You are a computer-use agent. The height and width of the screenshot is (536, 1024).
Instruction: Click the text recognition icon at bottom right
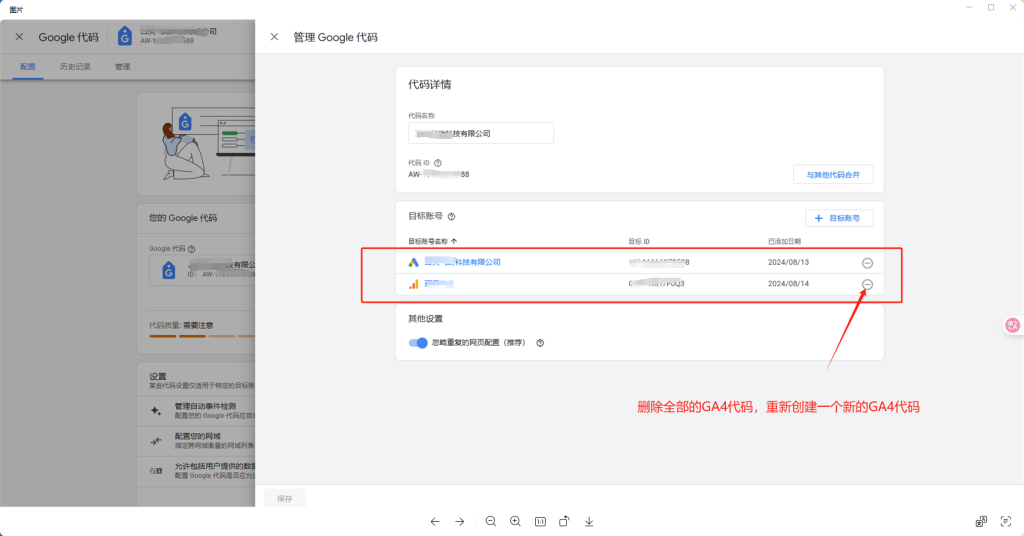[x=1006, y=521]
